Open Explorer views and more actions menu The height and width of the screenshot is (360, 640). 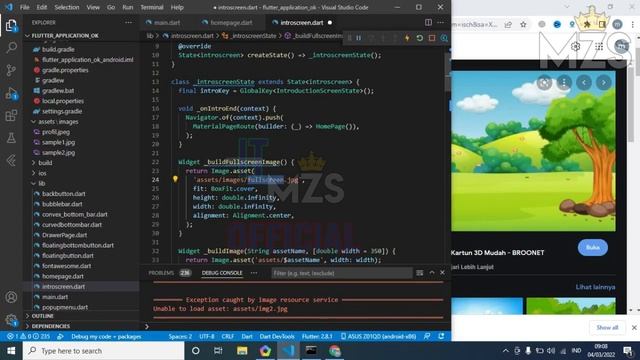(x=129, y=22)
